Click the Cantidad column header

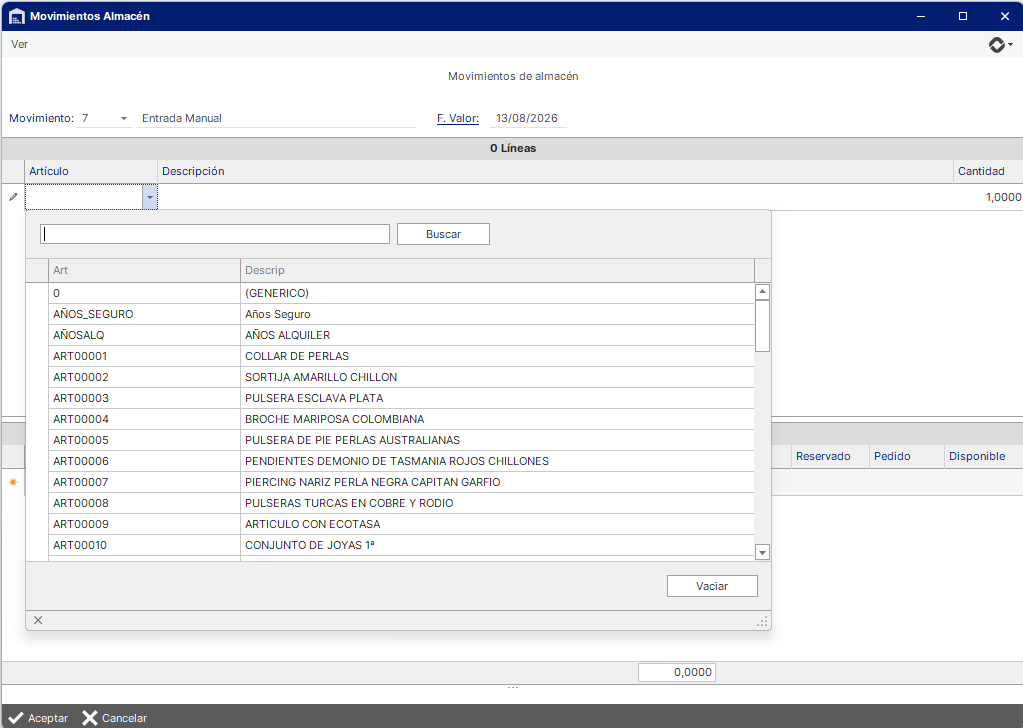coord(988,172)
